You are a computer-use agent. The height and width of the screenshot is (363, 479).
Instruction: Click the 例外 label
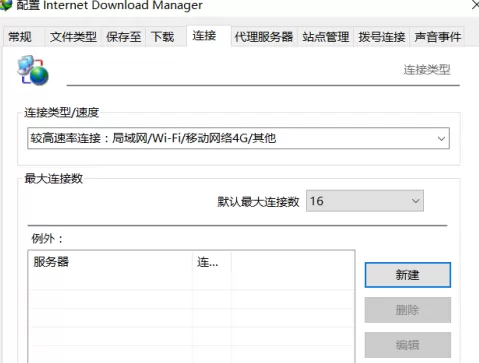click(47, 238)
